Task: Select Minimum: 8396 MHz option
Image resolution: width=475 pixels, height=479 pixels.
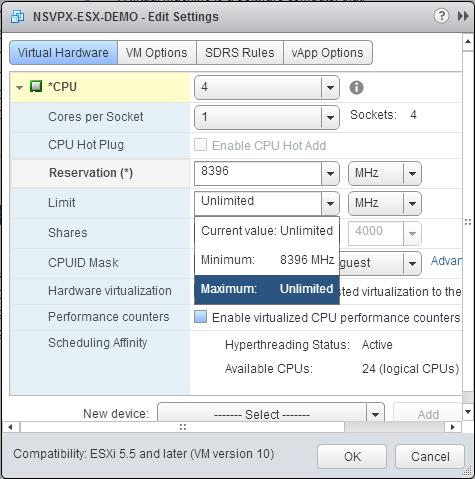Action: point(267,260)
